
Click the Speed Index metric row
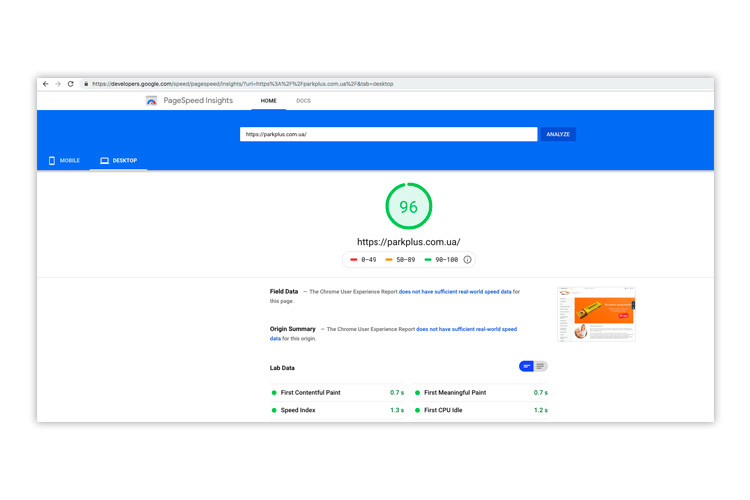[337, 410]
